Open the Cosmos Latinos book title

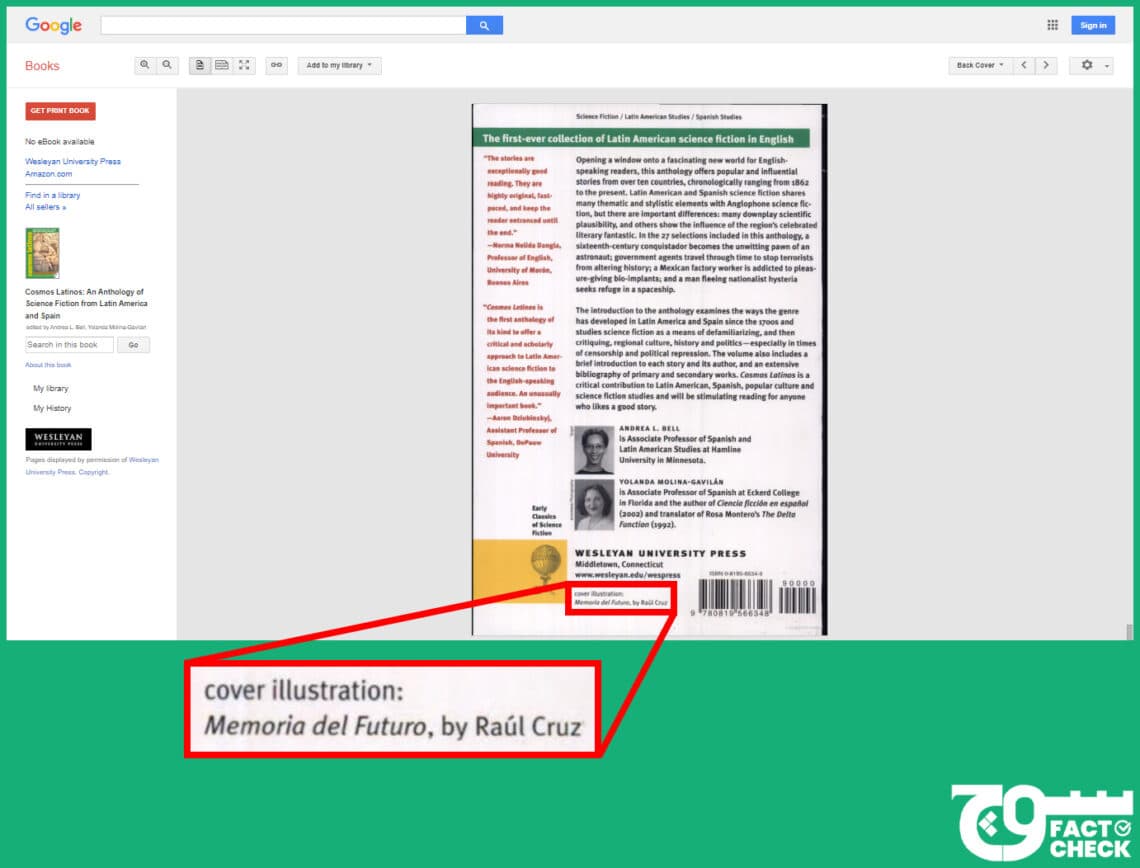point(86,303)
